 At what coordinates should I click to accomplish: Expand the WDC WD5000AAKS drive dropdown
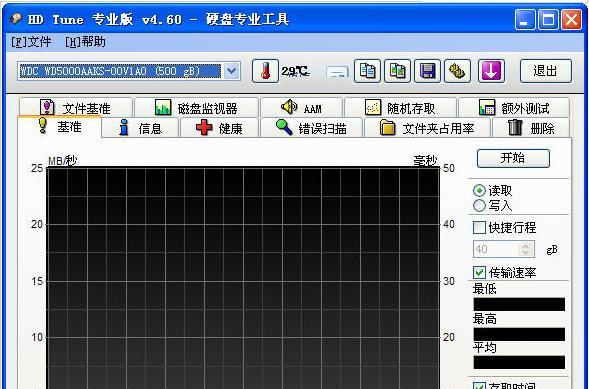(232, 71)
